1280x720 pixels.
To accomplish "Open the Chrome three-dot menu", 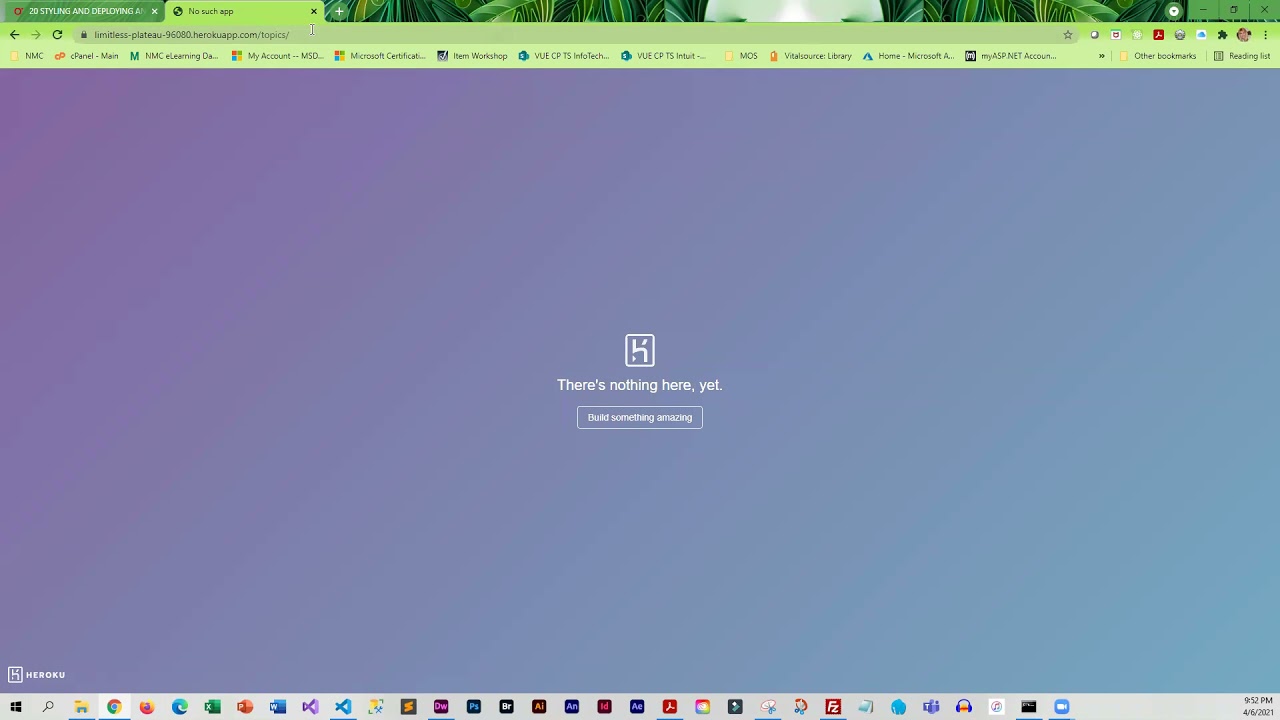I will (x=1265, y=34).
